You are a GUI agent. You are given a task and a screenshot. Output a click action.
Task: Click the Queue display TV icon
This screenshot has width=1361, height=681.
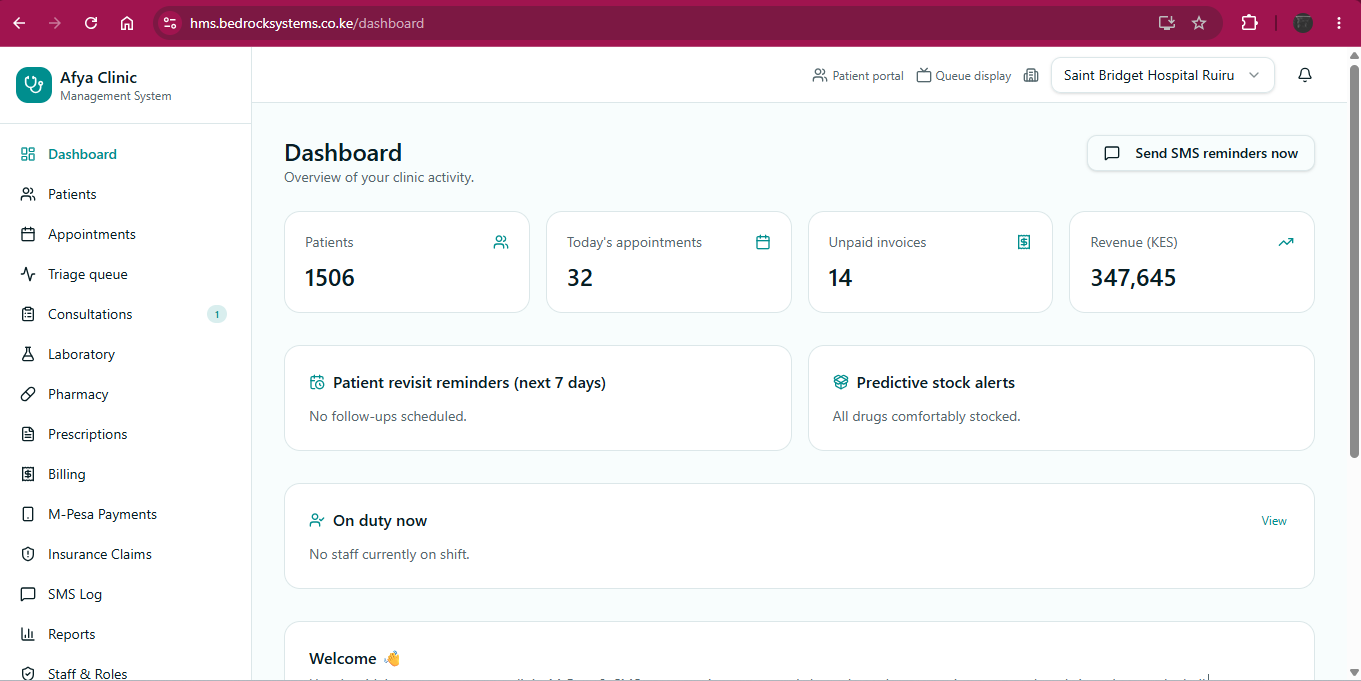coord(924,75)
